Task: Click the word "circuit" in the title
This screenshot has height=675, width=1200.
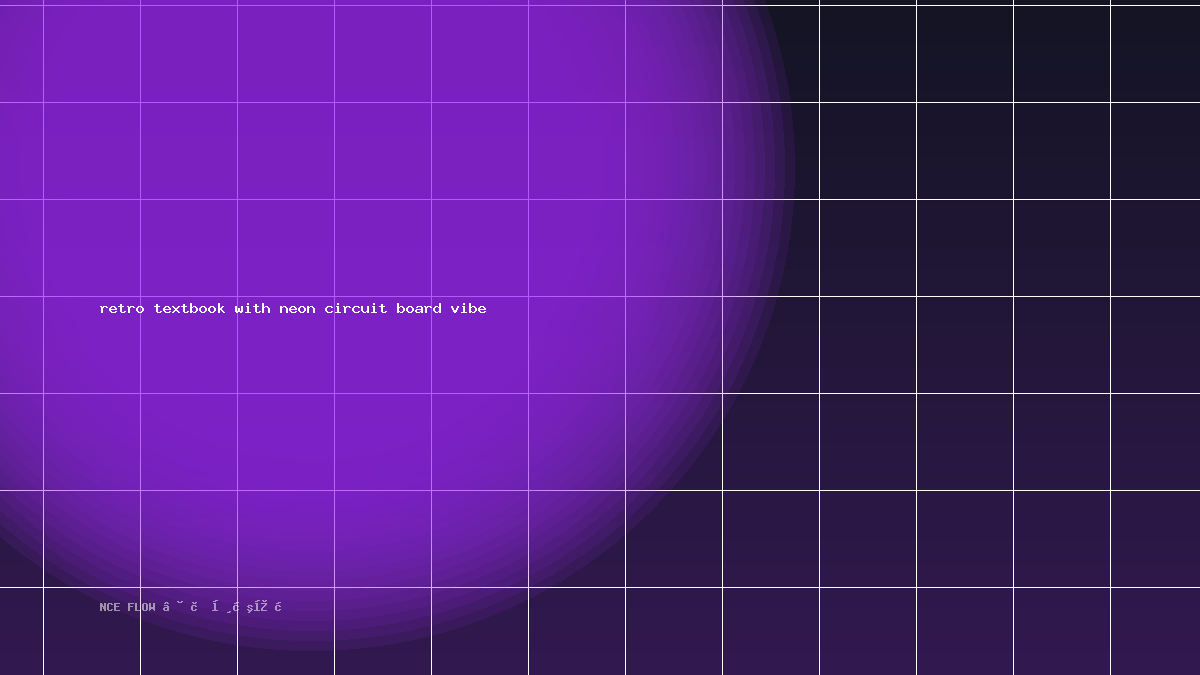Action: click(355, 308)
